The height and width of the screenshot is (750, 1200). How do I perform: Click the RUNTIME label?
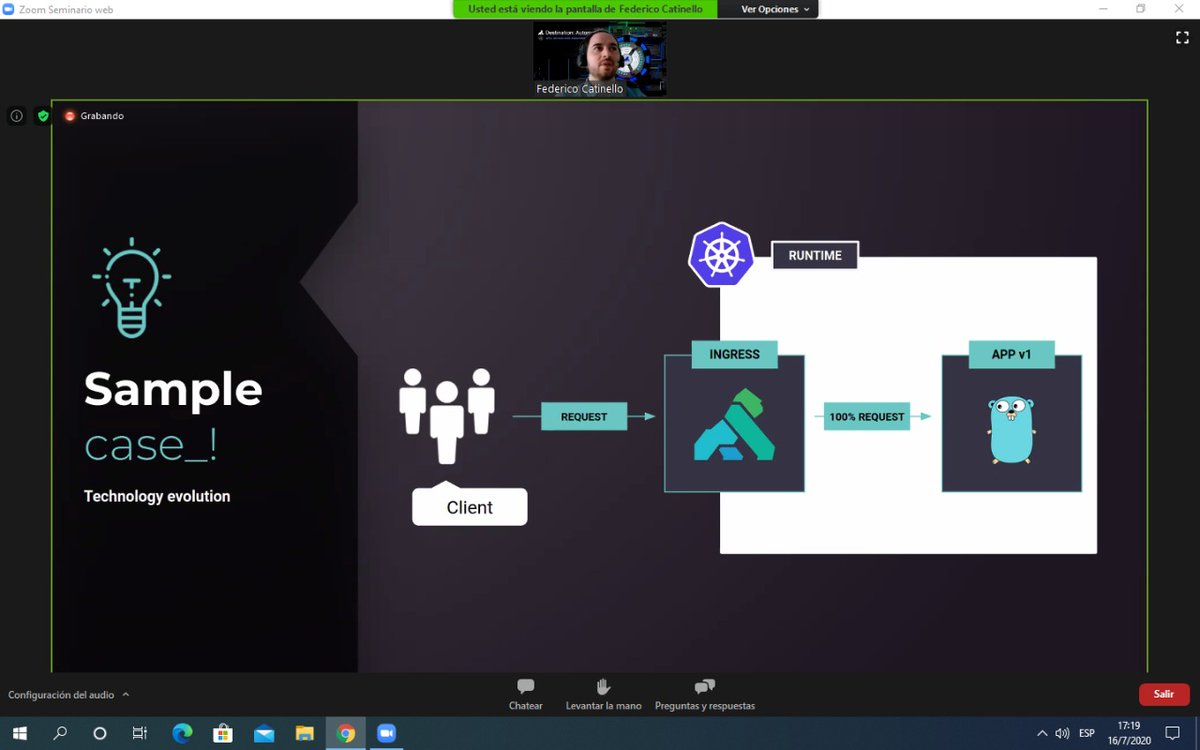[x=815, y=255]
